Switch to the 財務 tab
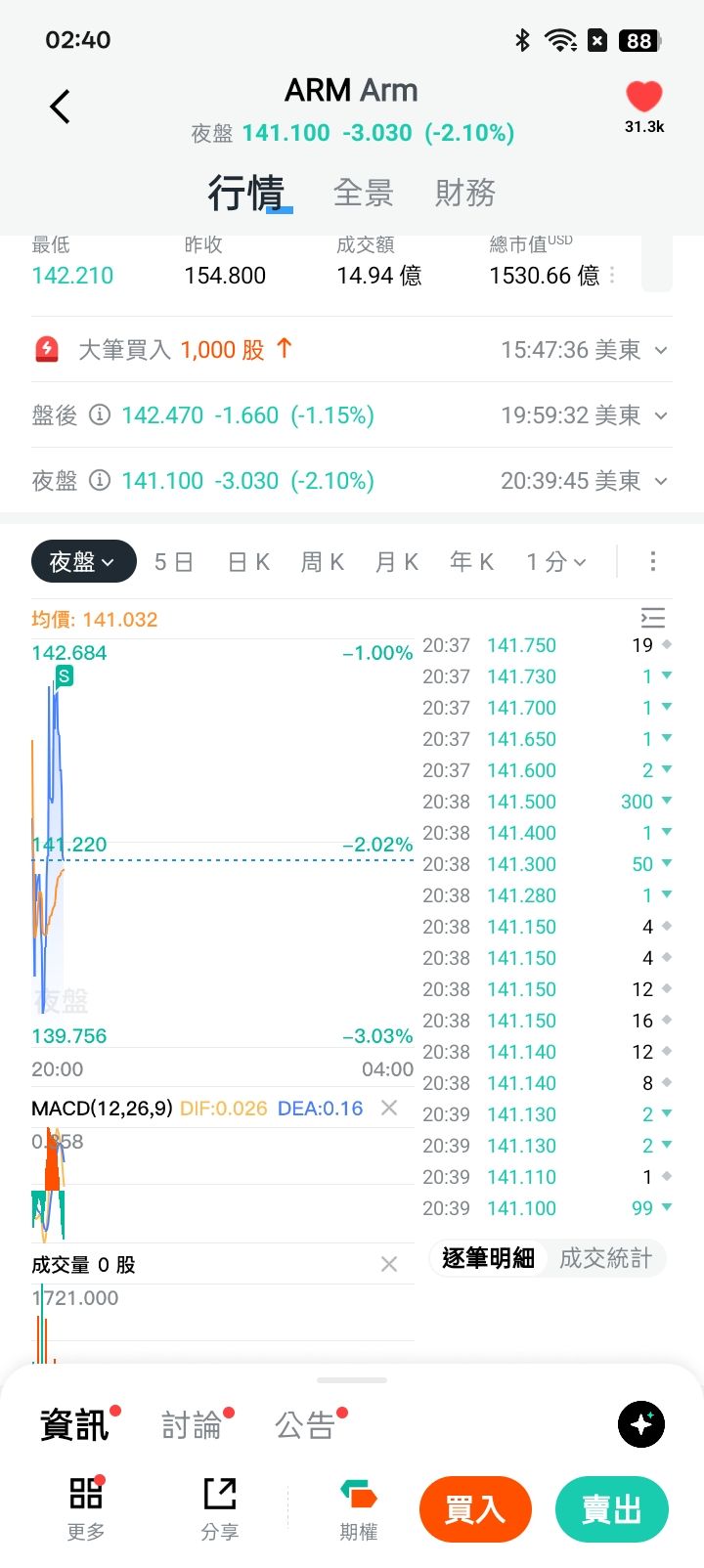704x1568 pixels. [465, 193]
